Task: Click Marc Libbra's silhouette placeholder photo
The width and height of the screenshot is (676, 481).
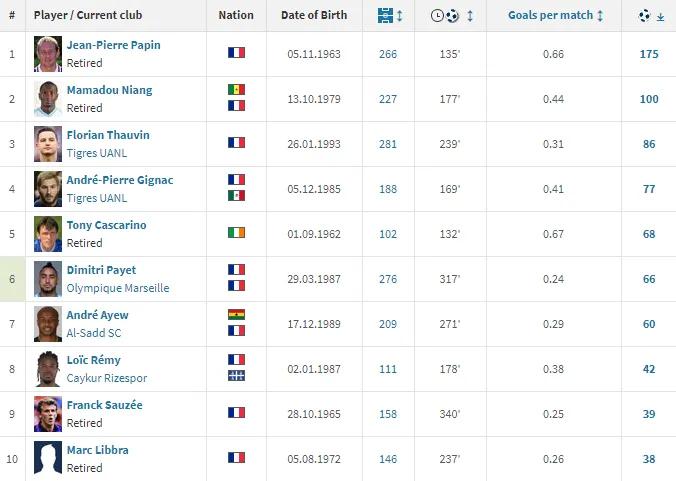Action: click(x=48, y=458)
